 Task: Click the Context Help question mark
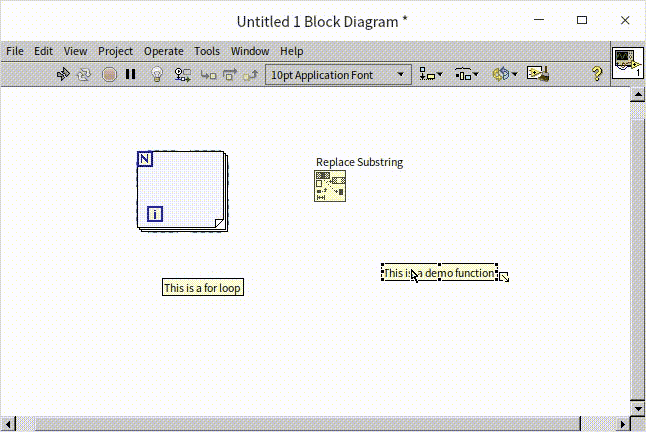(597, 74)
